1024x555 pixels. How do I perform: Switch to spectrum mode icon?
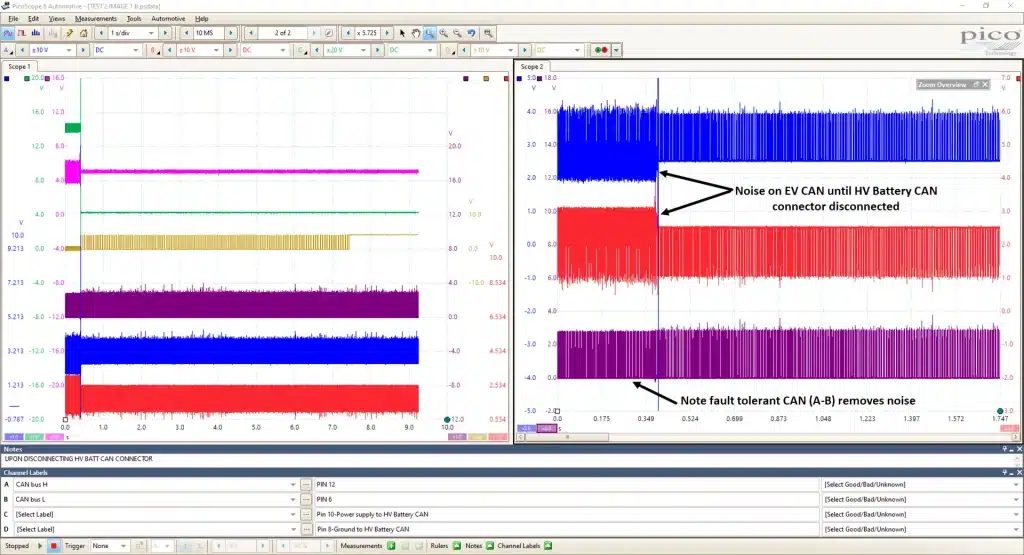36,33
